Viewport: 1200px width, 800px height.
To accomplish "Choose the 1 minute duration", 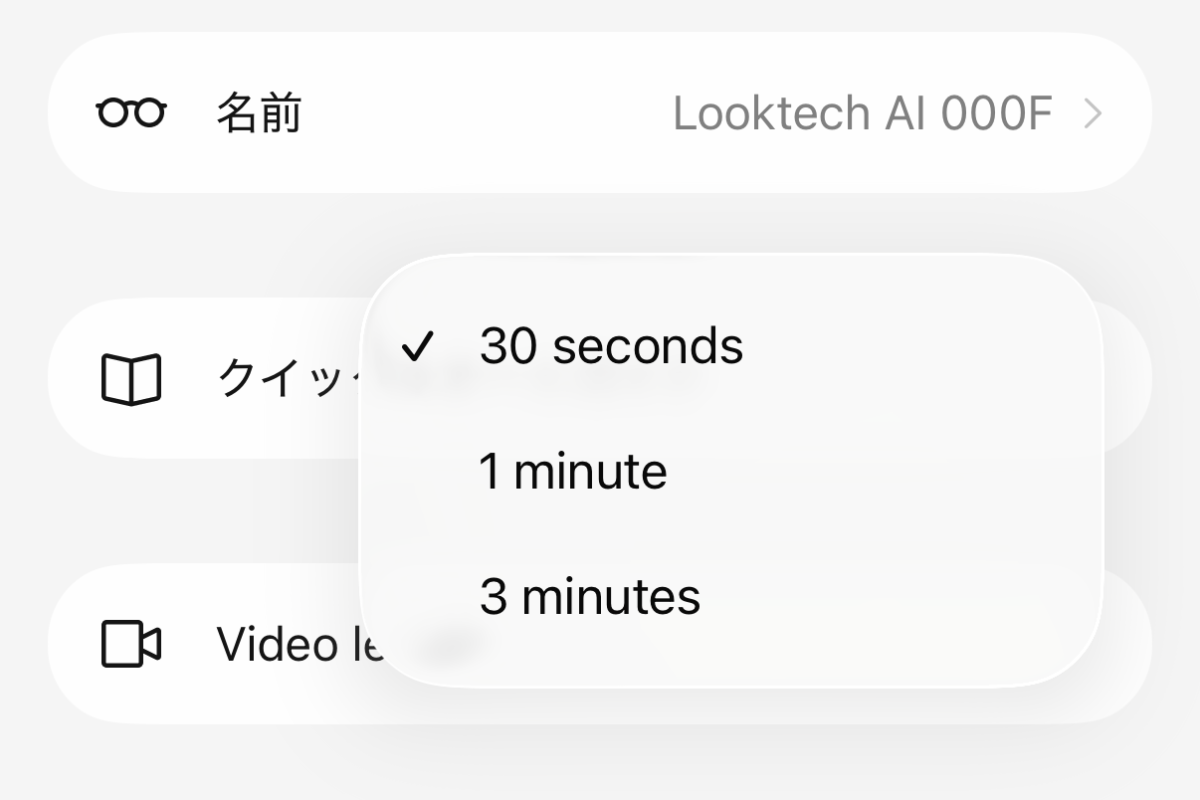I will tap(573, 472).
